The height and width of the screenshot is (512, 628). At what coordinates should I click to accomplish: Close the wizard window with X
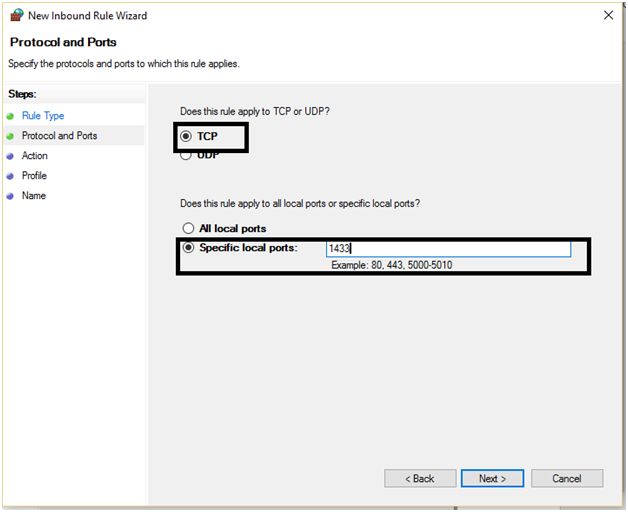[x=609, y=16]
